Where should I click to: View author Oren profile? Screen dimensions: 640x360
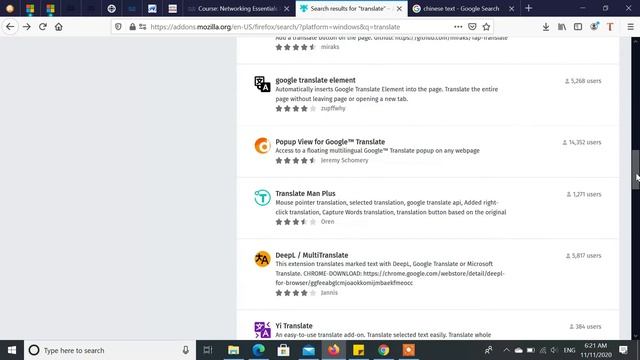click(x=327, y=222)
